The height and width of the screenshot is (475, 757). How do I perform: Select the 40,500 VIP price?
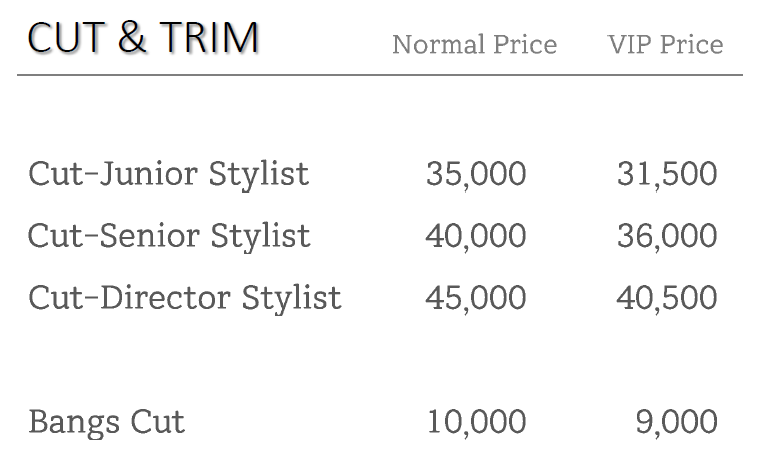(x=667, y=298)
